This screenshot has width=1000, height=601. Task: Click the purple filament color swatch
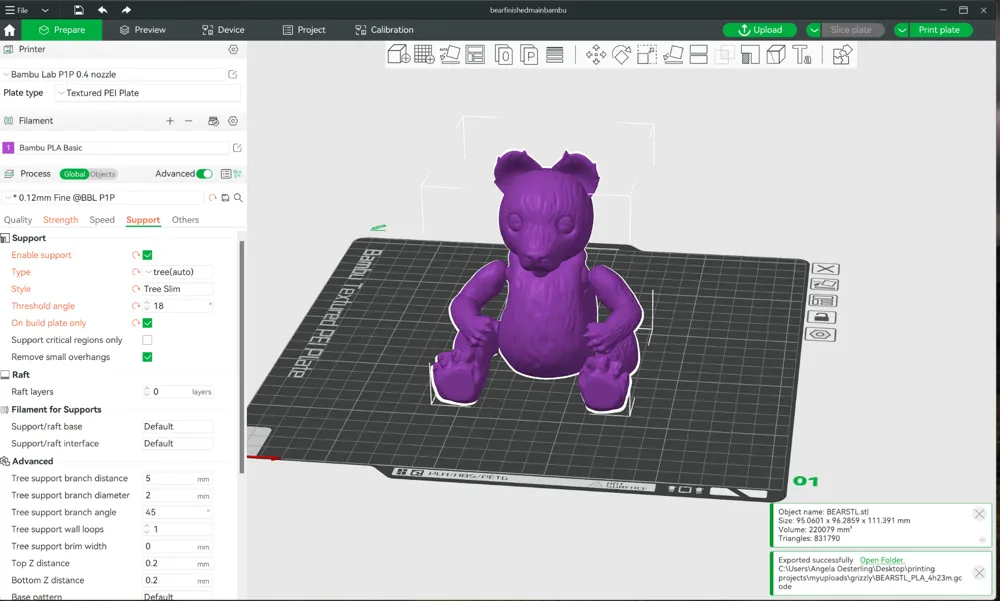8,148
